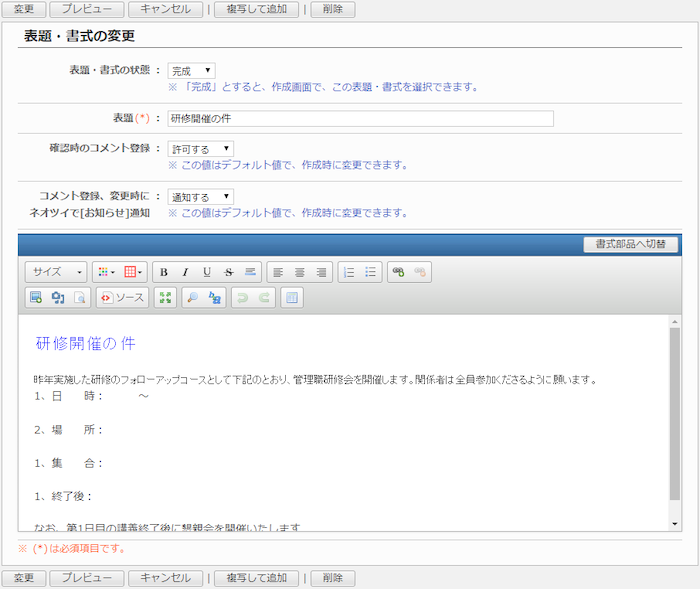Insert a hyperlink with link icon
This screenshot has width=700, height=589.
(x=398, y=272)
